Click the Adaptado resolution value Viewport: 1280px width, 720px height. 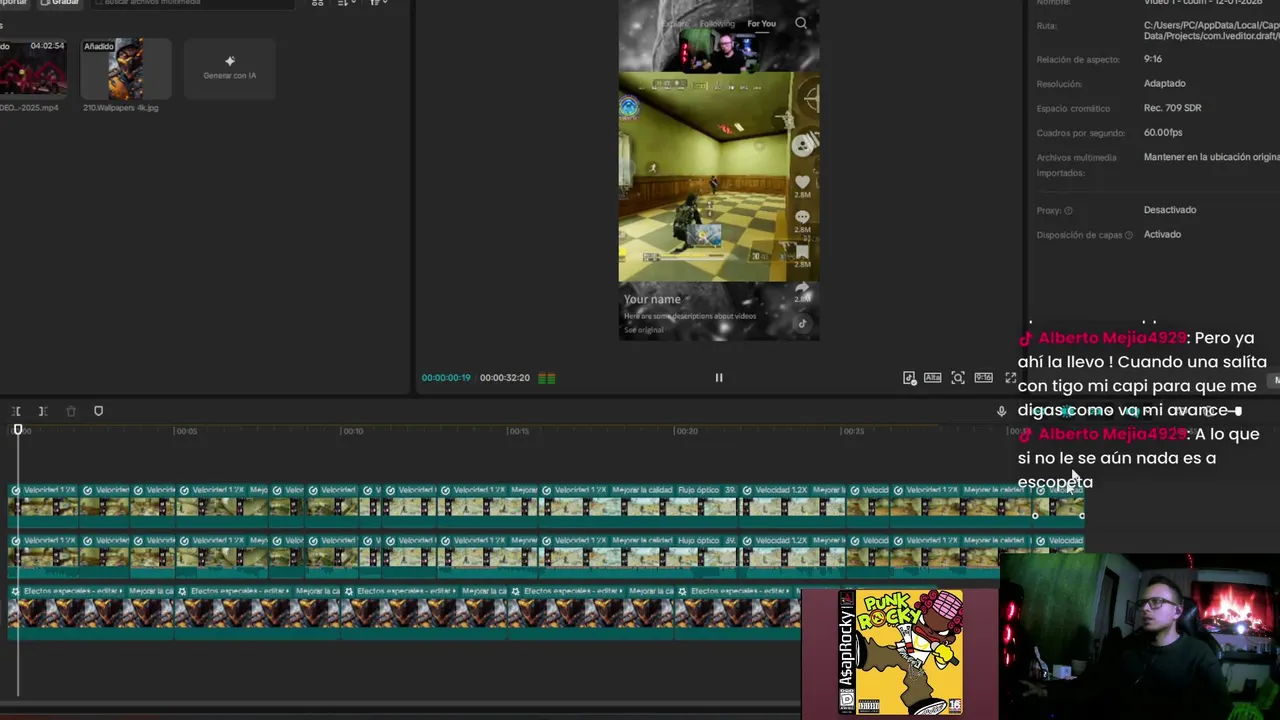(1164, 84)
